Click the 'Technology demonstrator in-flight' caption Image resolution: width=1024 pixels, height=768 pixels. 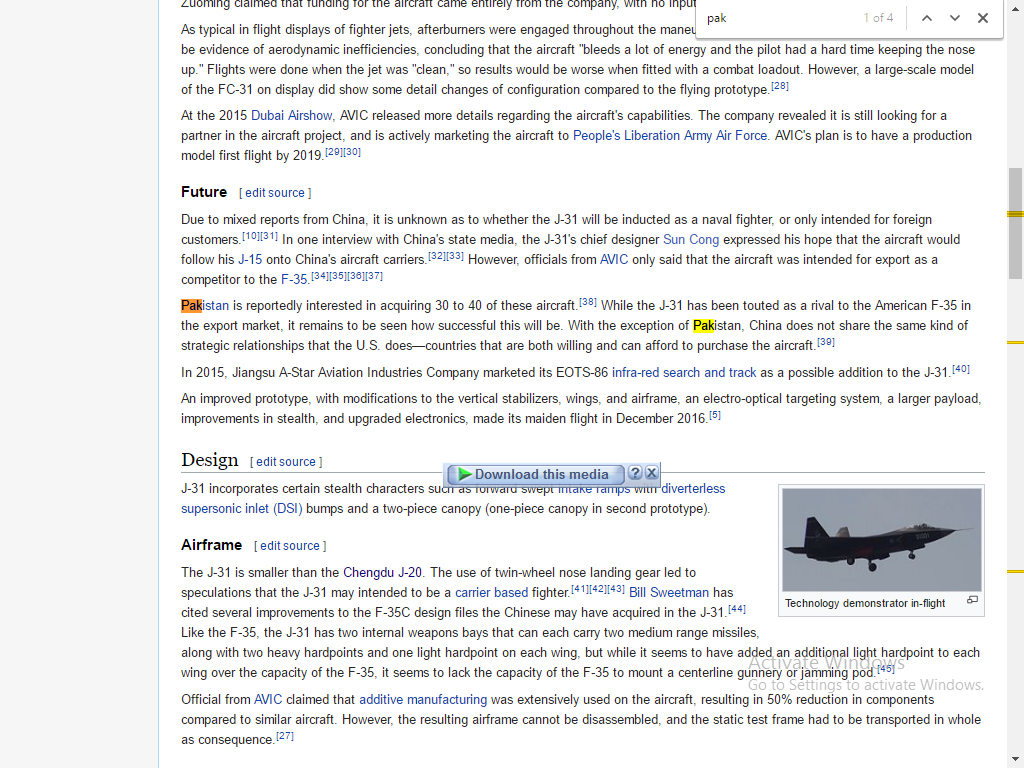(x=865, y=603)
